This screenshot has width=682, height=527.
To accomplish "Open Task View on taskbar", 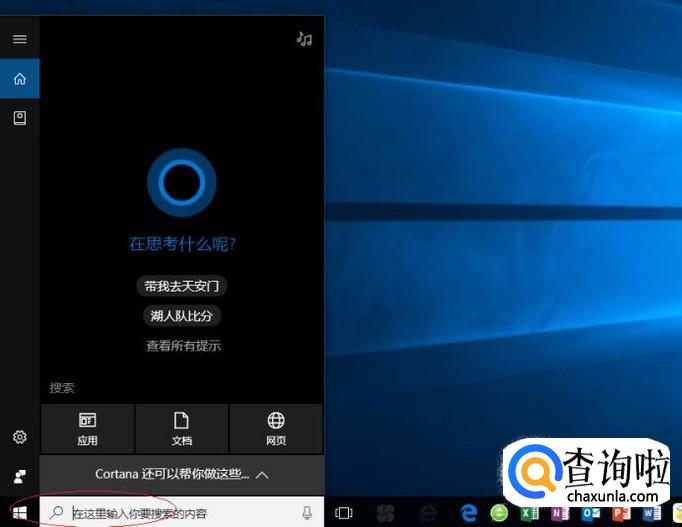I will coord(344,513).
